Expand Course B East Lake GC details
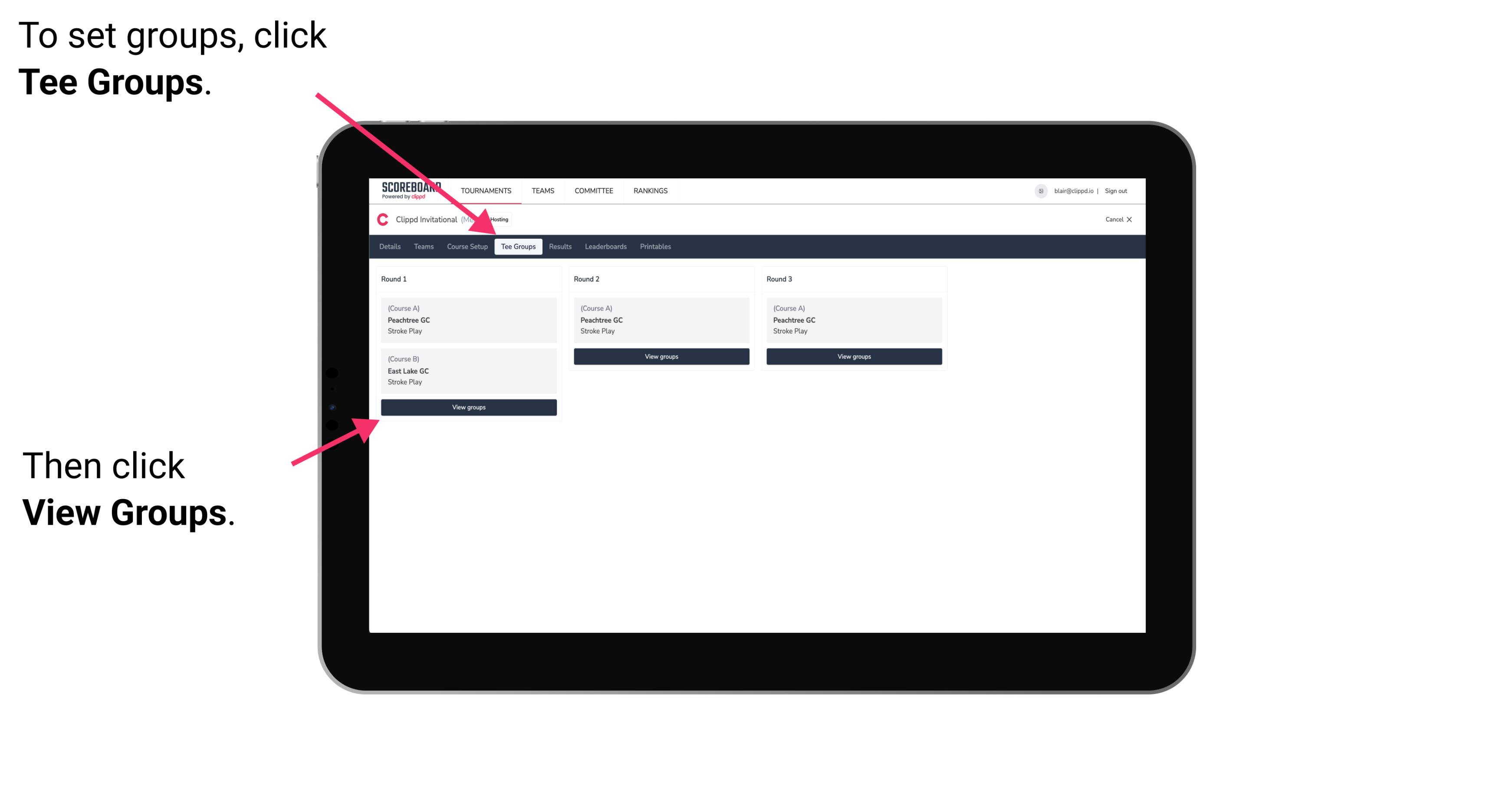Screen dimensions: 1509x812 click(468, 370)
